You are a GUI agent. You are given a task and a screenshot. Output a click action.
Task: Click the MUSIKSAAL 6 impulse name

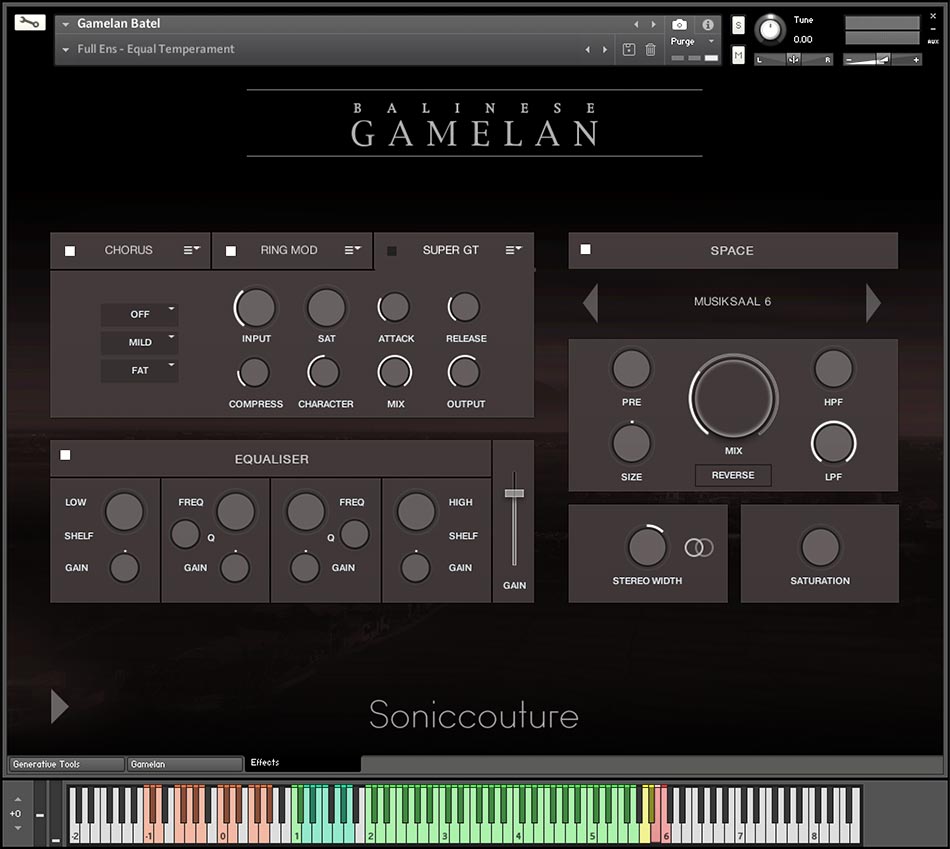732,301
